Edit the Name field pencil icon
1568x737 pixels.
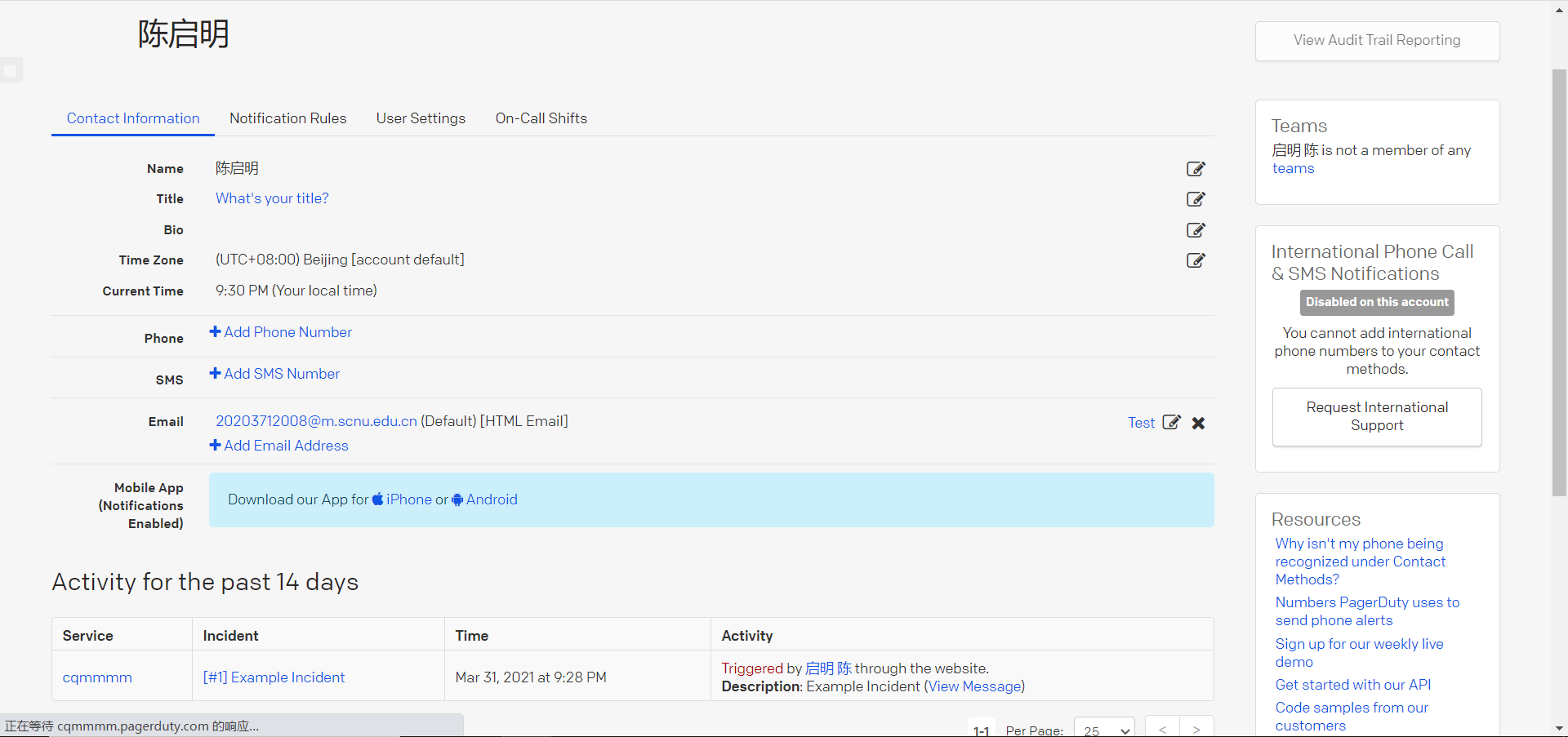click(x=1196, y=169)
